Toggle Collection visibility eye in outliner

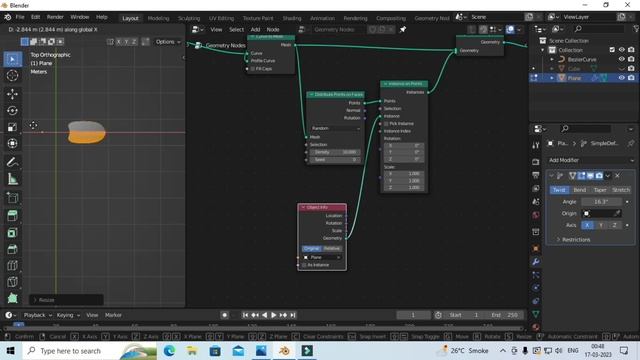[x=621, y=50]
